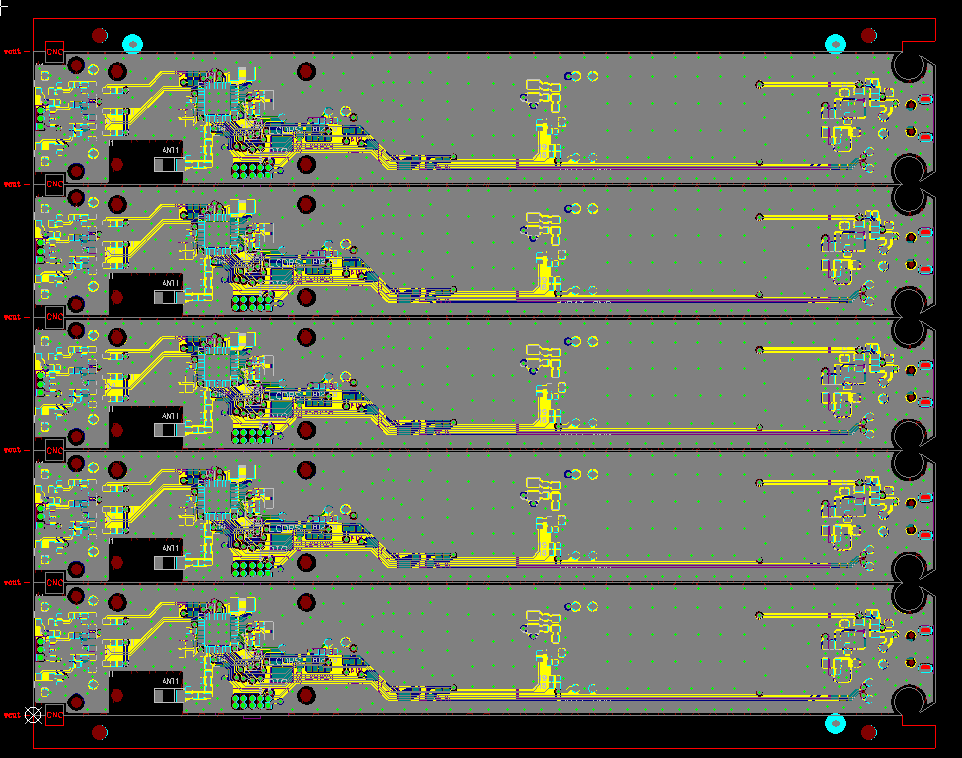
Task: Select the second red CNC box from top
Action: point(54,184)
